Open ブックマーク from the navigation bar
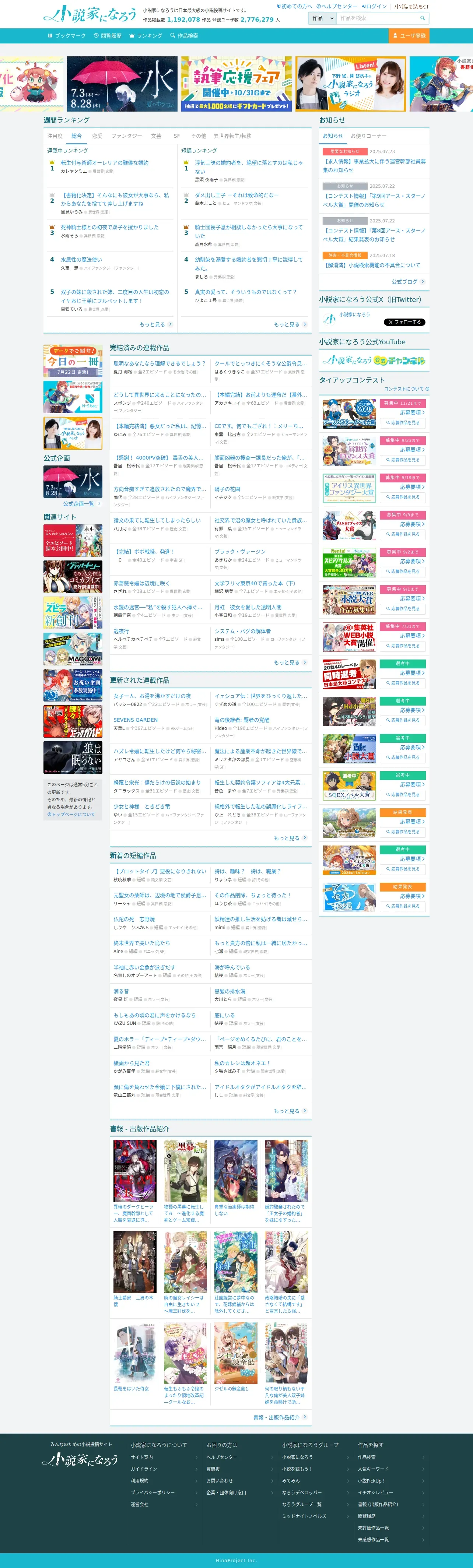 pos(67,36)
